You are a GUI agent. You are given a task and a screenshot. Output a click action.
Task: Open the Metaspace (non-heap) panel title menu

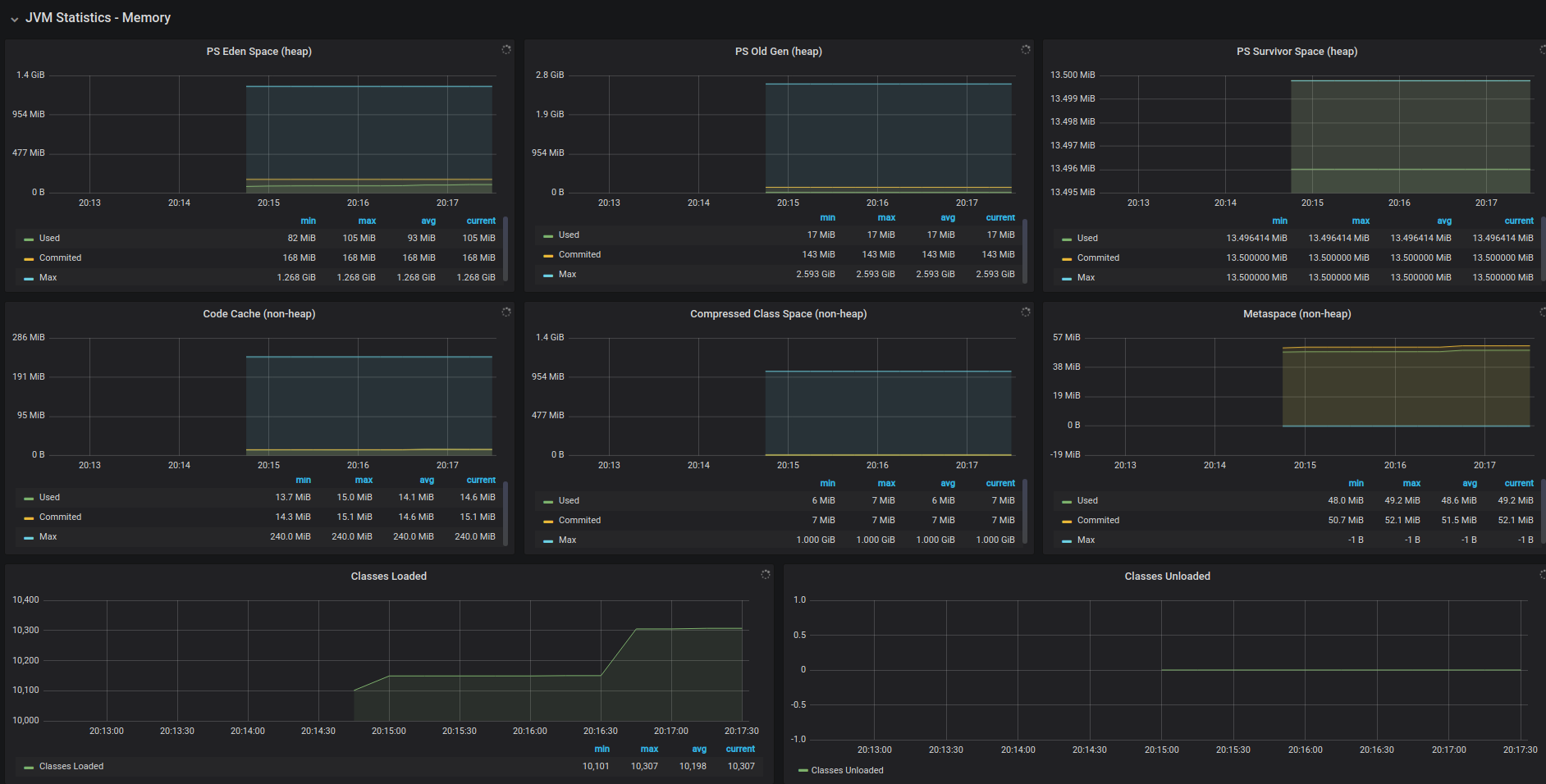point(1297,314)
